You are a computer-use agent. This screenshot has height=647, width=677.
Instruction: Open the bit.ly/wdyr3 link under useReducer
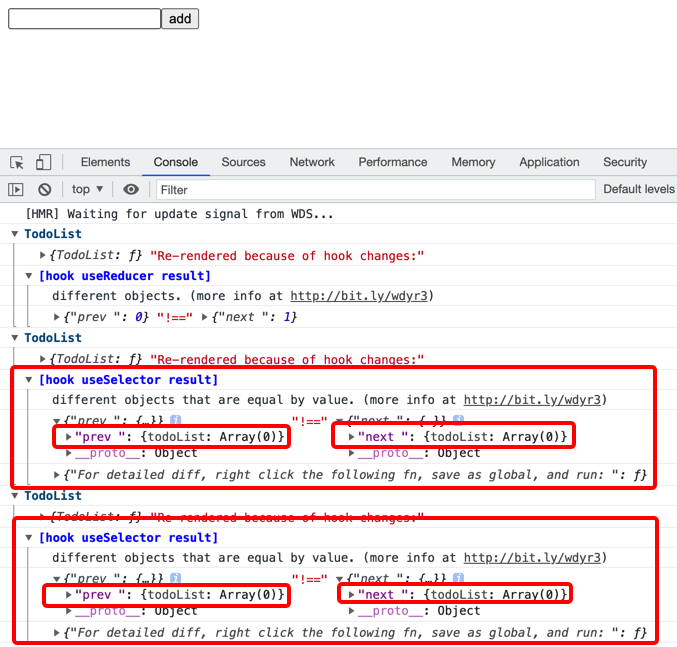(359, 296)
